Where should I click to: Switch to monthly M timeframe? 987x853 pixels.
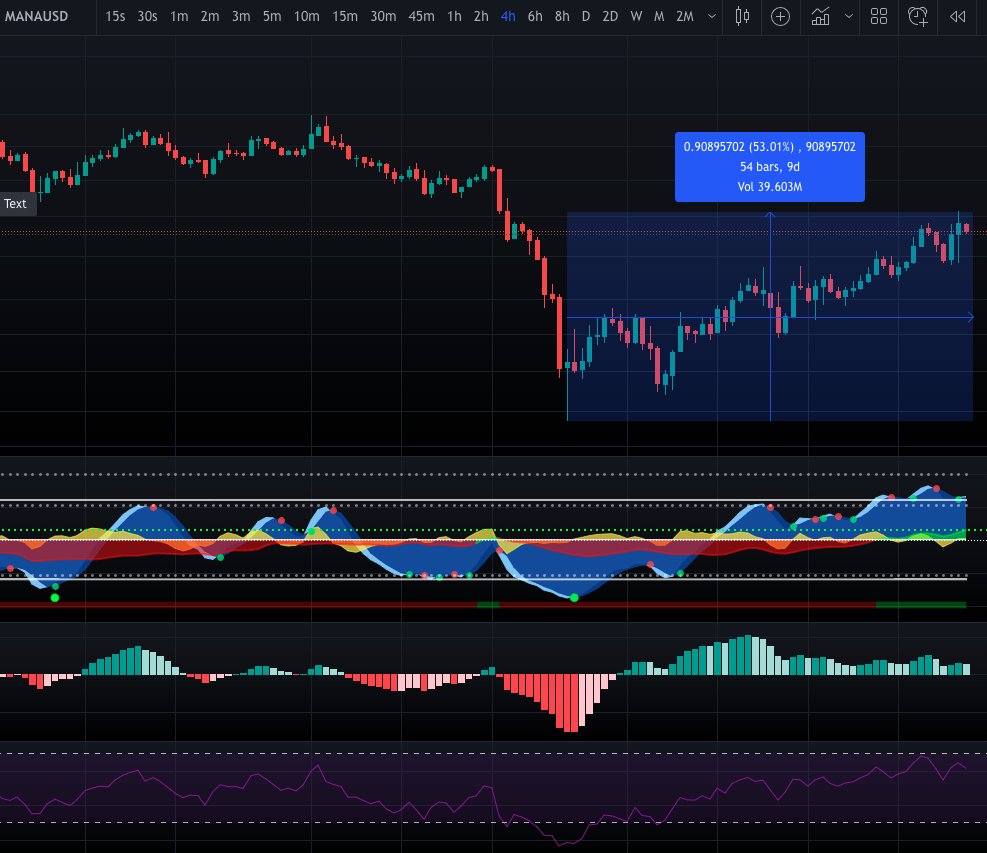point(659,16)
